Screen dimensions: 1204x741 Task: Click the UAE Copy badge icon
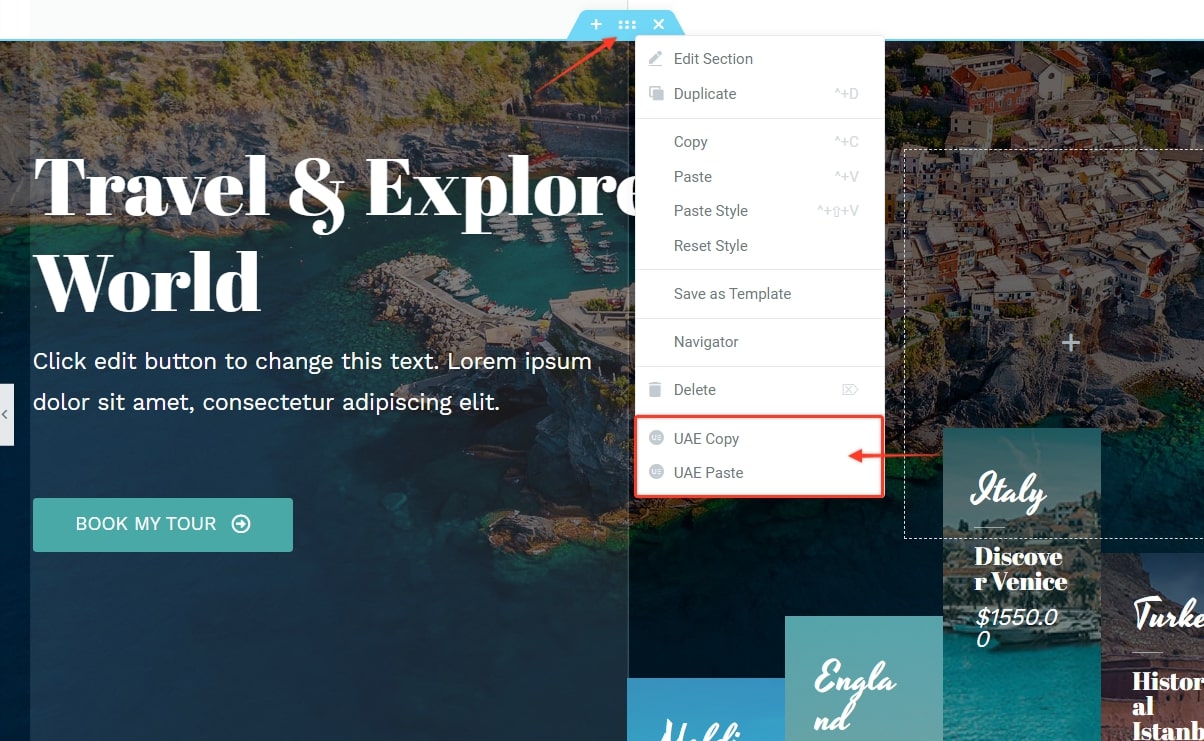coord(656,438)
